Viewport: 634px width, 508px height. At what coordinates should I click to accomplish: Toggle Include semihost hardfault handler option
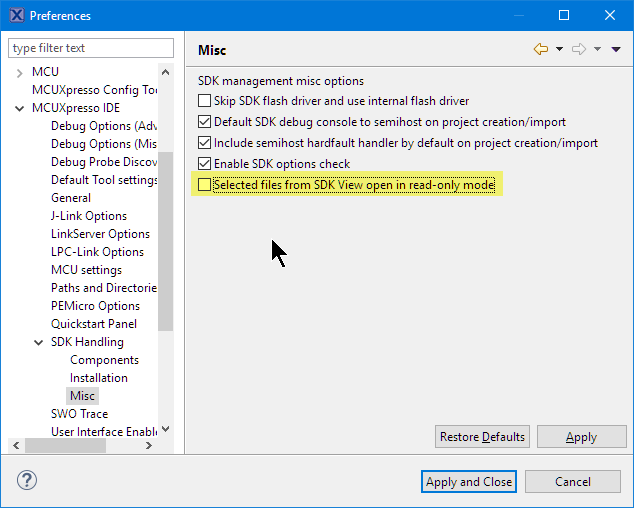[x=205, y=143]
